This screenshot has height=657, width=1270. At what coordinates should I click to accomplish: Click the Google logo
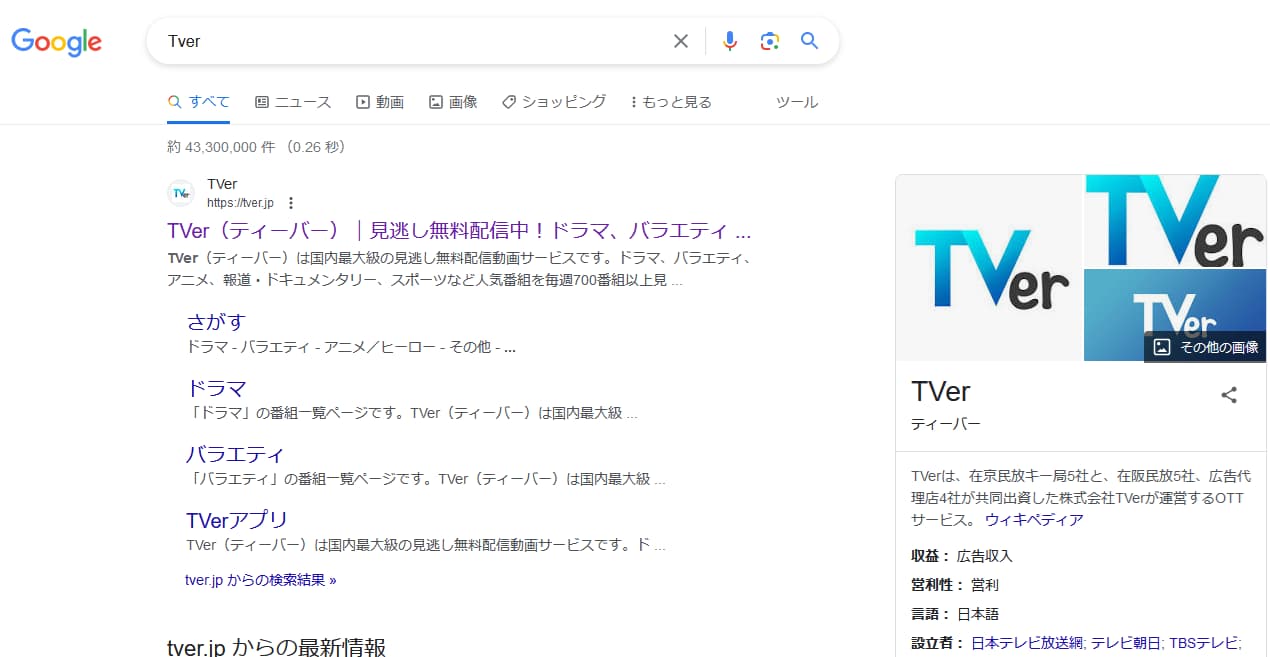coord(56,42)
